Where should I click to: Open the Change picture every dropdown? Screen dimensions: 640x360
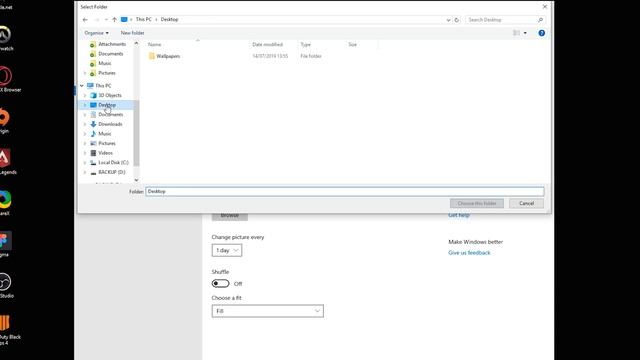tap(227, 250)
